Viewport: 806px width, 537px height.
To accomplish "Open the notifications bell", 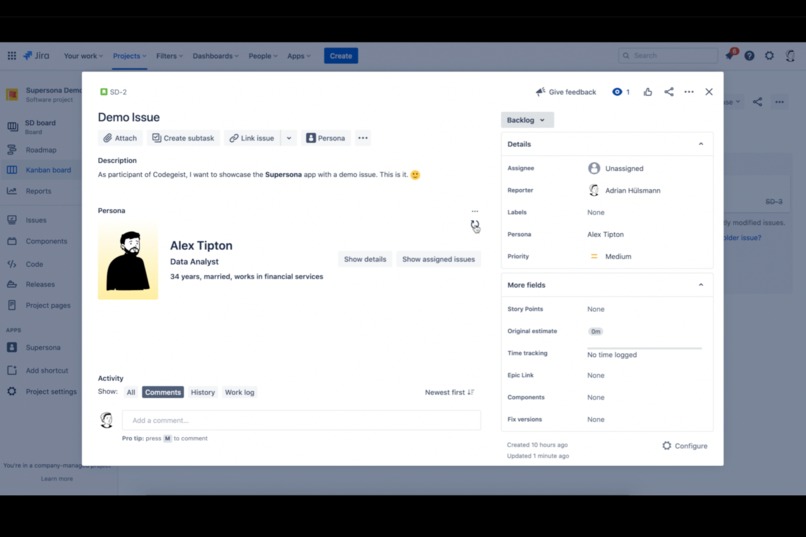I will tap(730, 55).
